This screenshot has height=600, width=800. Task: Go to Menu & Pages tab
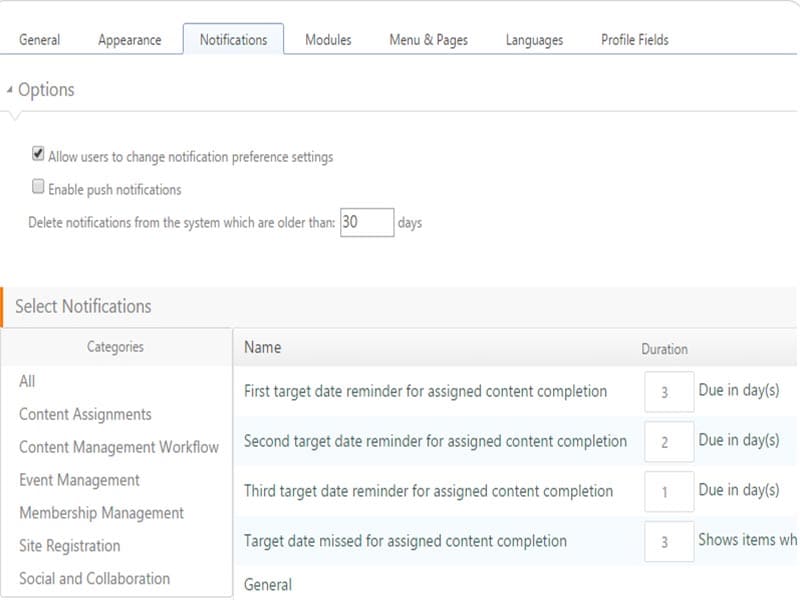point(428,40)
